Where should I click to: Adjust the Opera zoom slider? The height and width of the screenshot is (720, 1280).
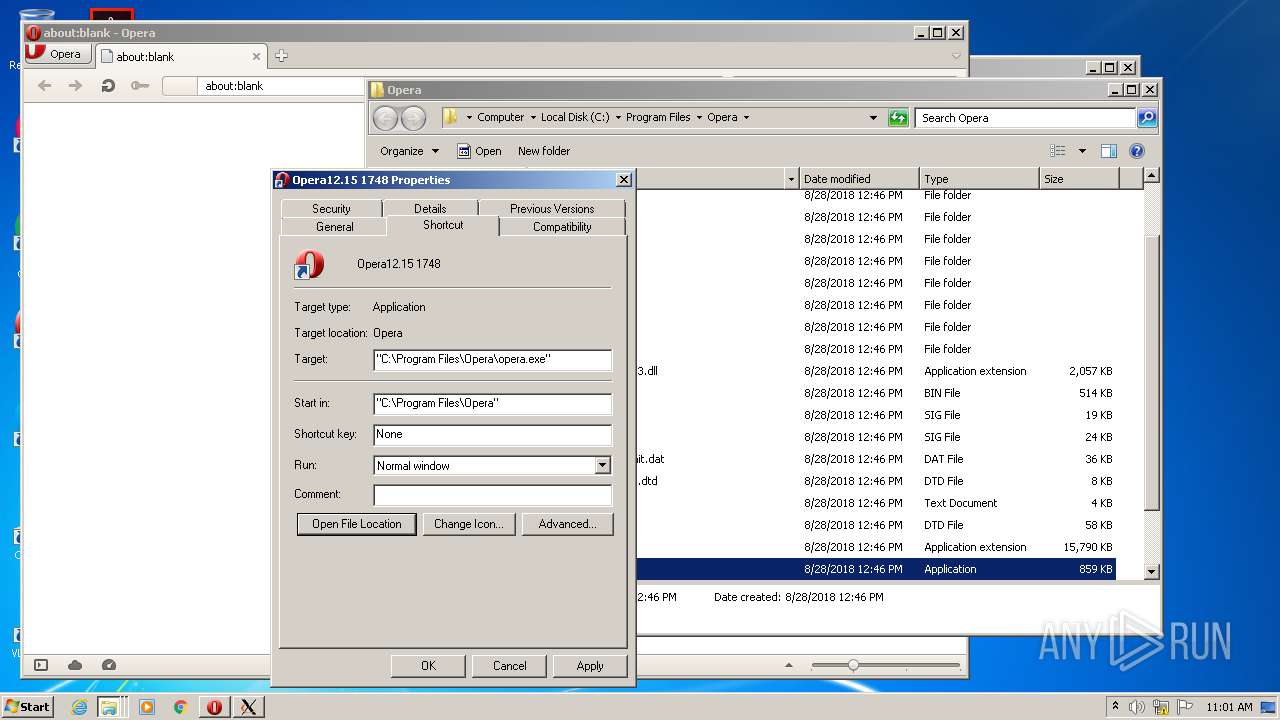(x=853, y=665)
